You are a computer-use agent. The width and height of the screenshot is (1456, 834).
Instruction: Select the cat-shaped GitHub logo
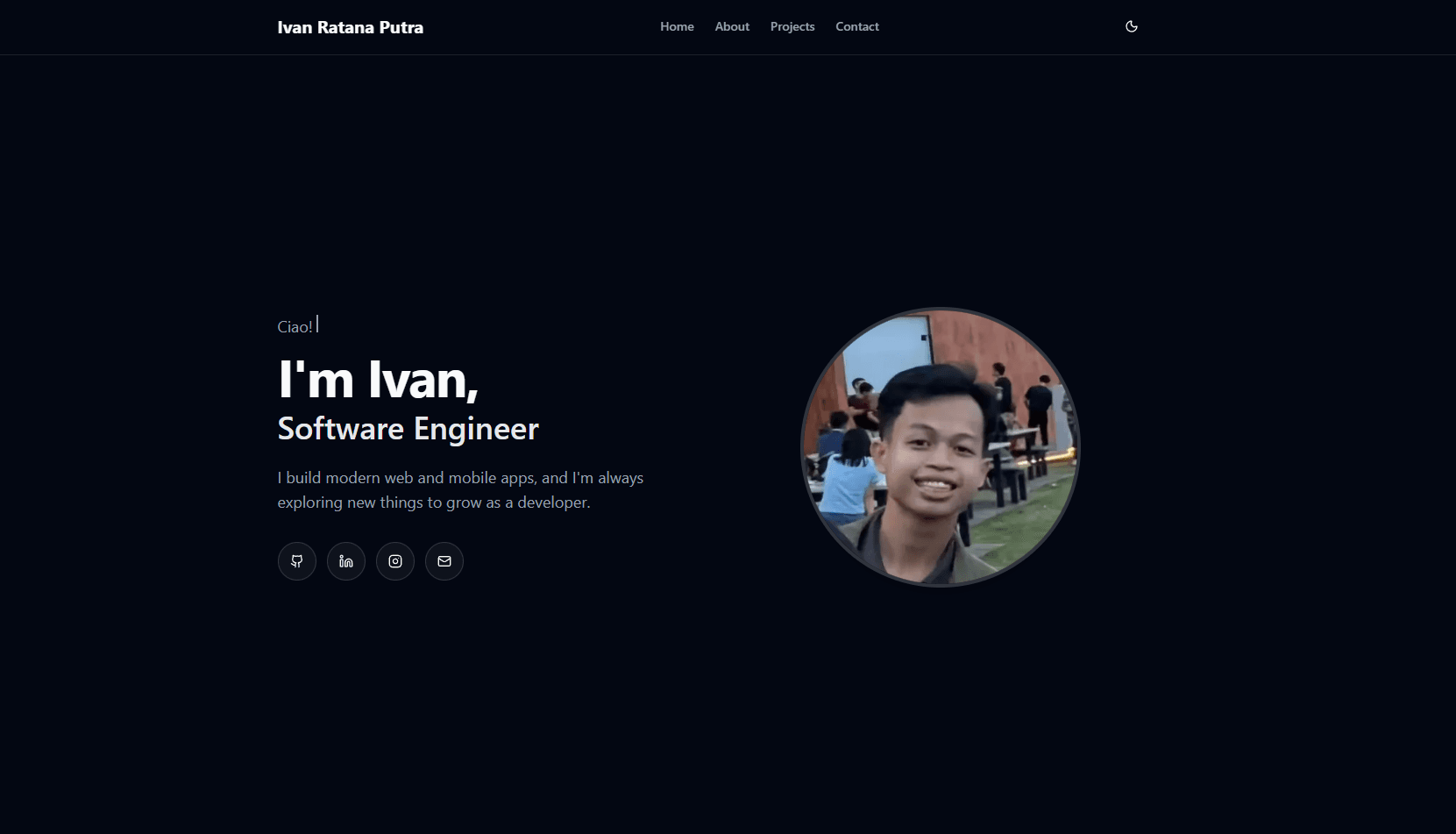point(296,561)
